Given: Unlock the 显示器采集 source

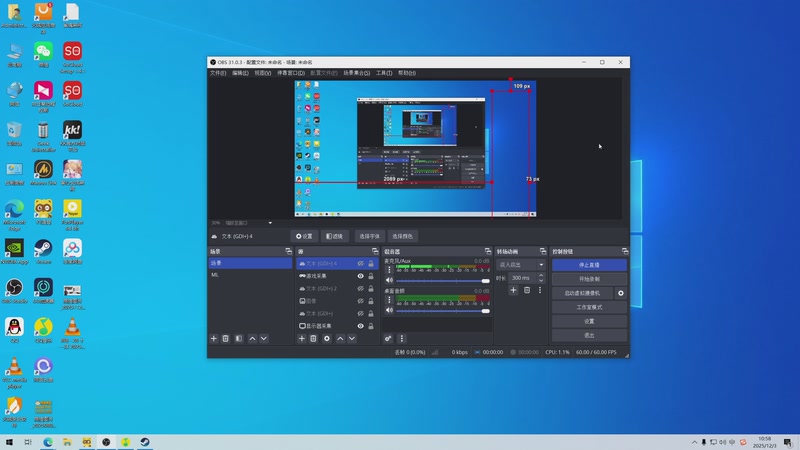Looking at the screenshot, I should [371, 326].
